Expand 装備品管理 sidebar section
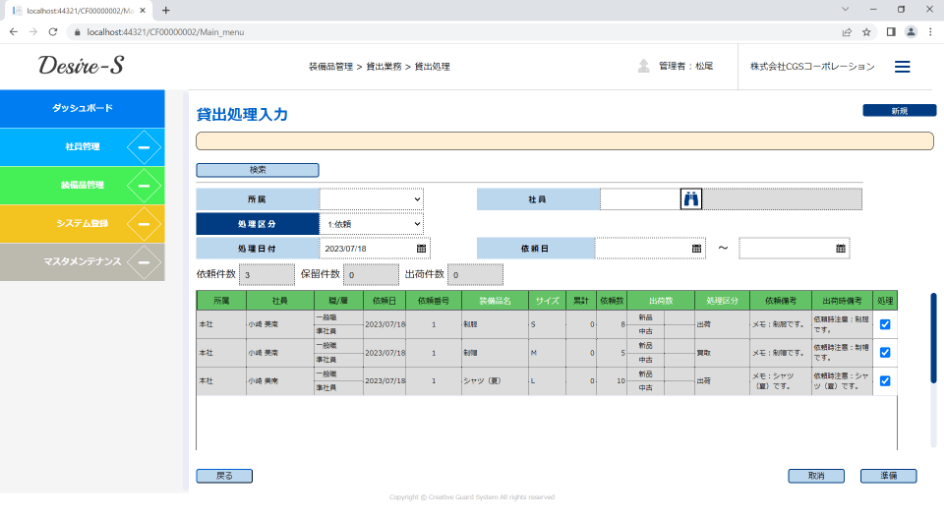 point(144,186)
